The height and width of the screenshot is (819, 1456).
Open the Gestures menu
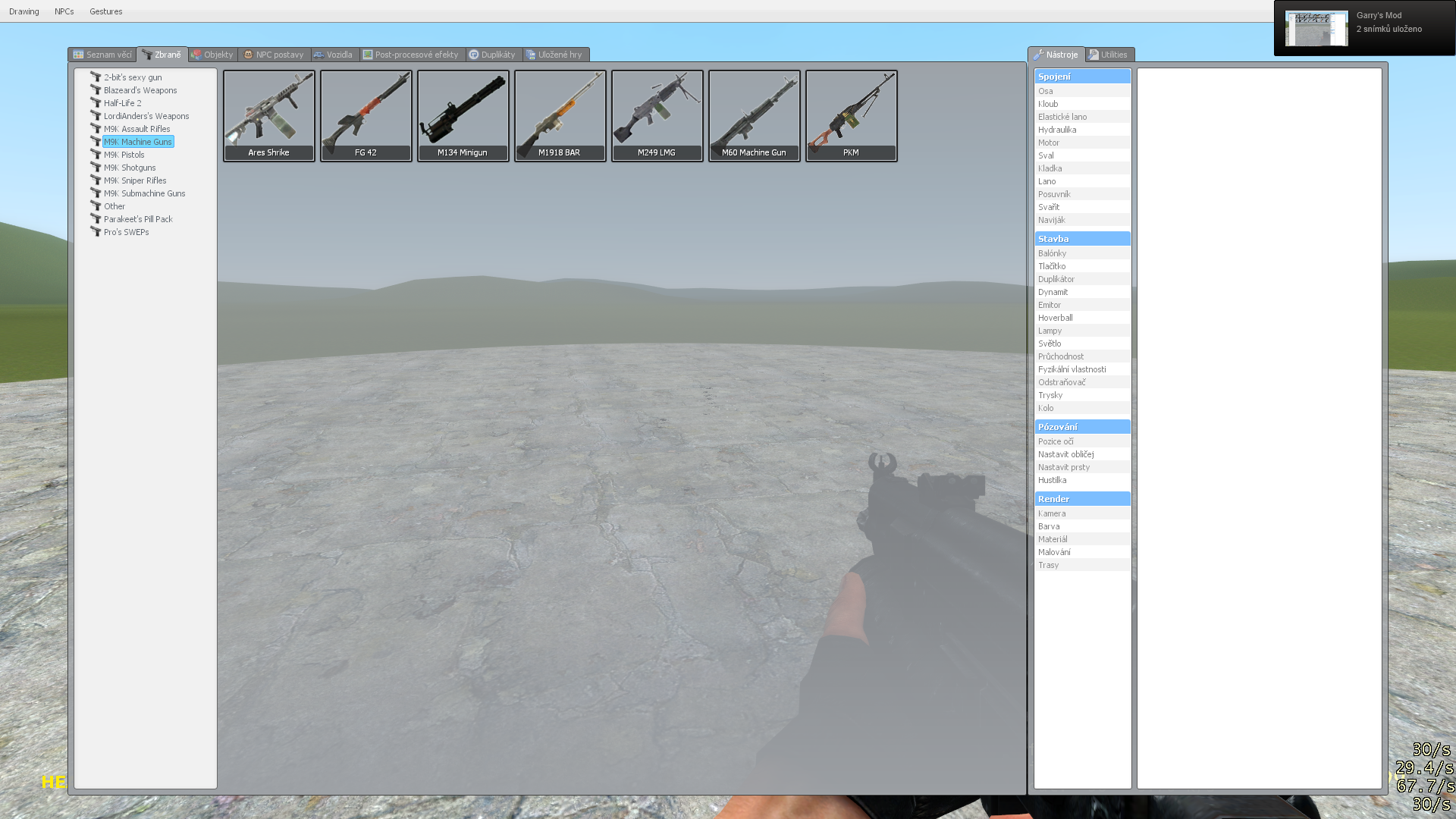[x=106, y=11]
